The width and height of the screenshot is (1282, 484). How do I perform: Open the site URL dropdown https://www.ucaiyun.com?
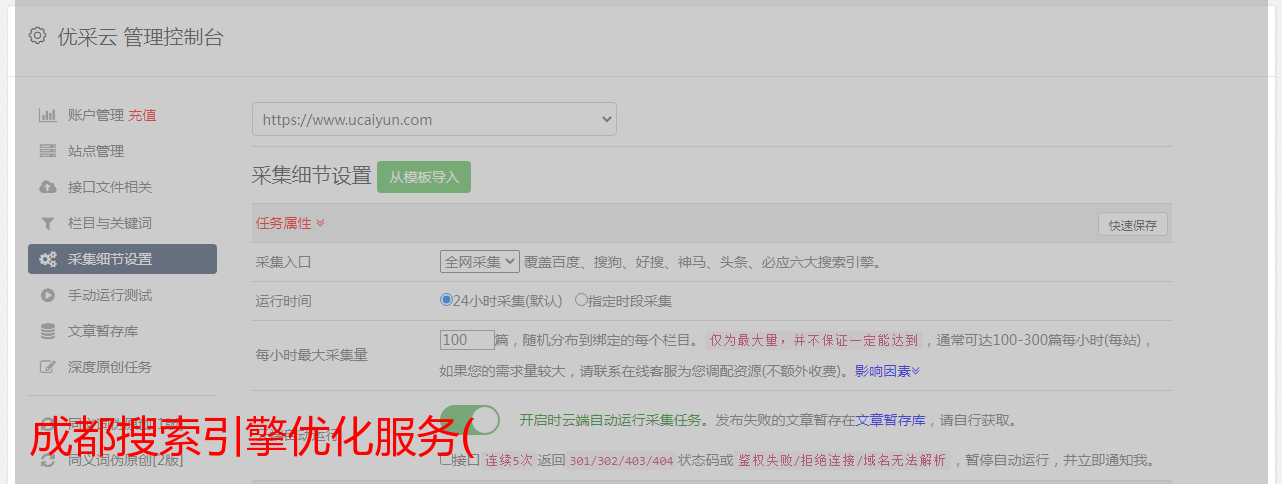pyautogui.click(x=434, y=119)
